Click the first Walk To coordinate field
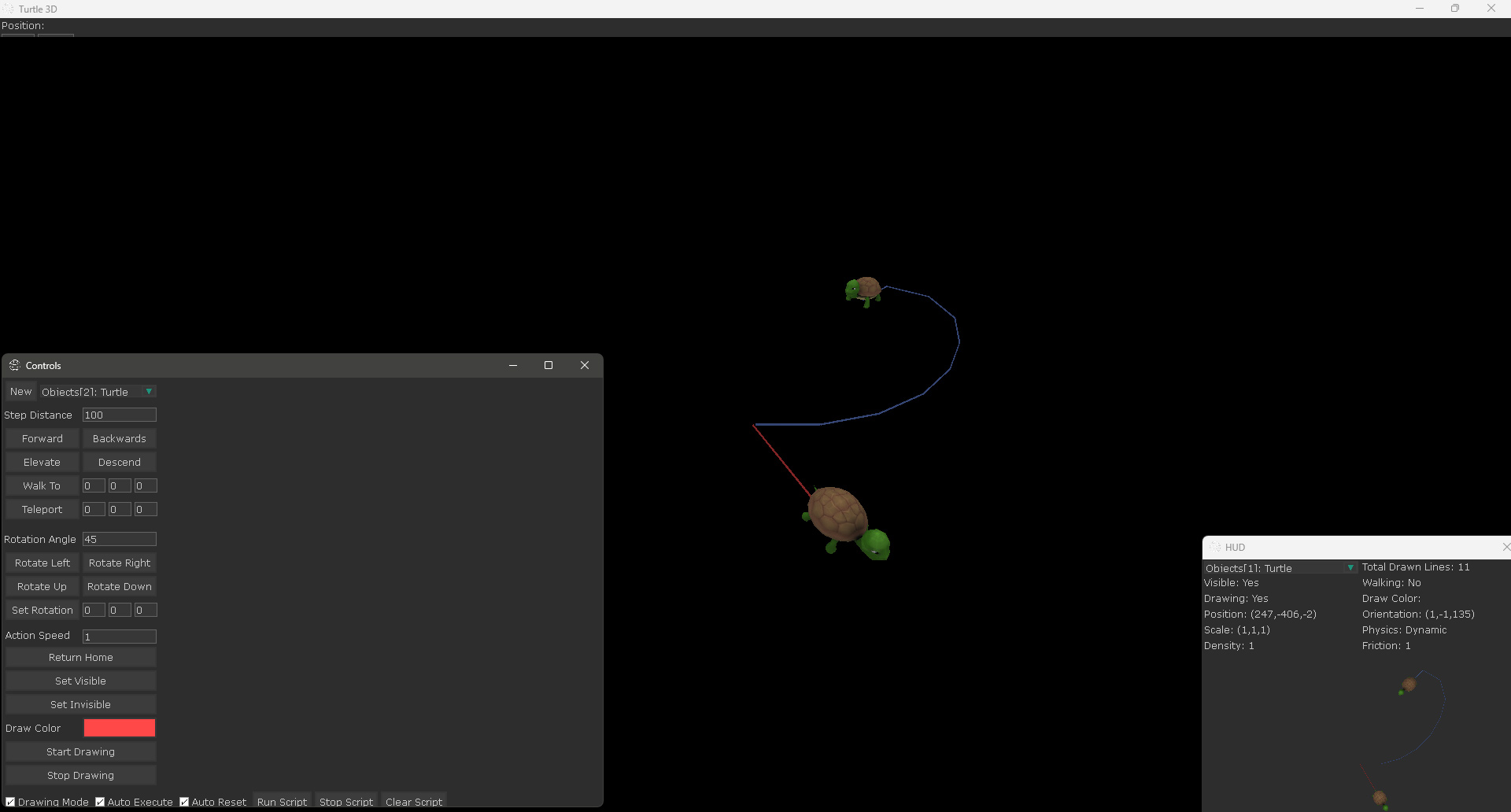This screenshot has height=812, width=1511. click(94, 486)
